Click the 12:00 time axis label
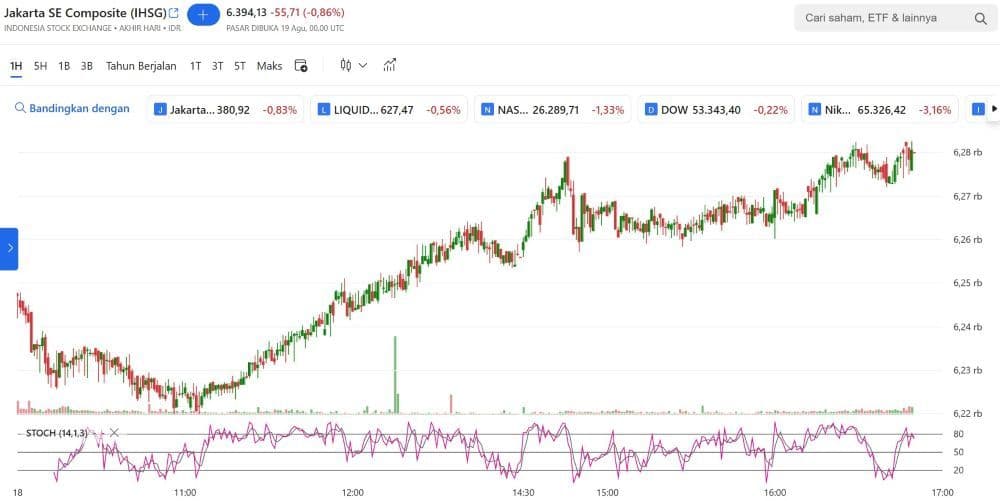 353,493
